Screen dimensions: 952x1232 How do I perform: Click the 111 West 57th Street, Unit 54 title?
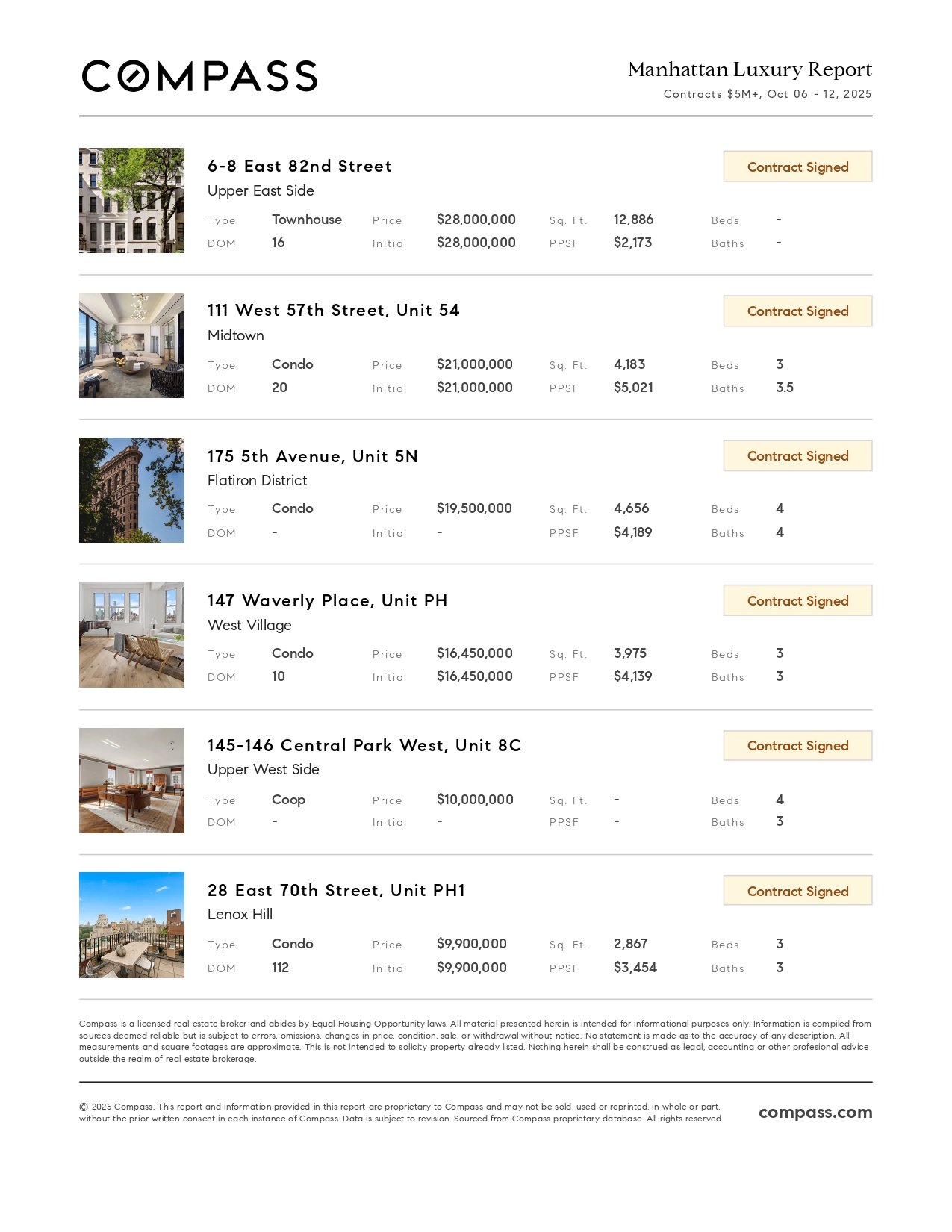(x=333, y=311)
